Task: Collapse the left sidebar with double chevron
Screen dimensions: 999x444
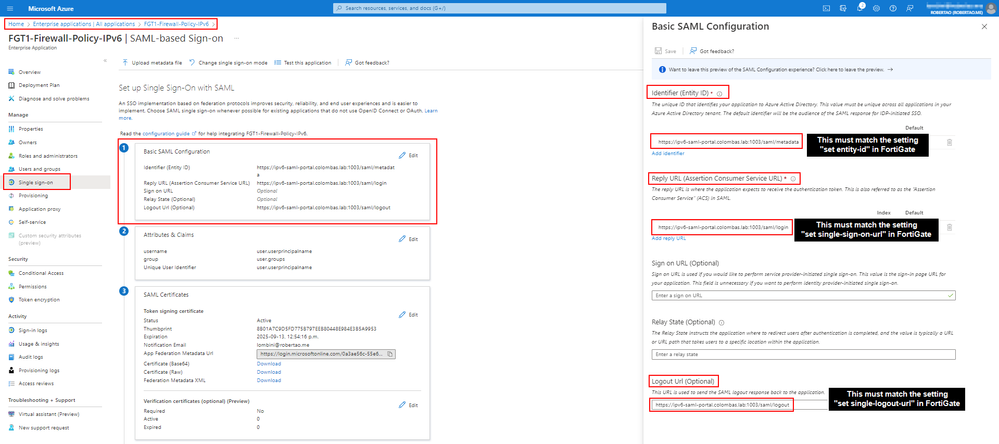Action: tap(104, 61)
